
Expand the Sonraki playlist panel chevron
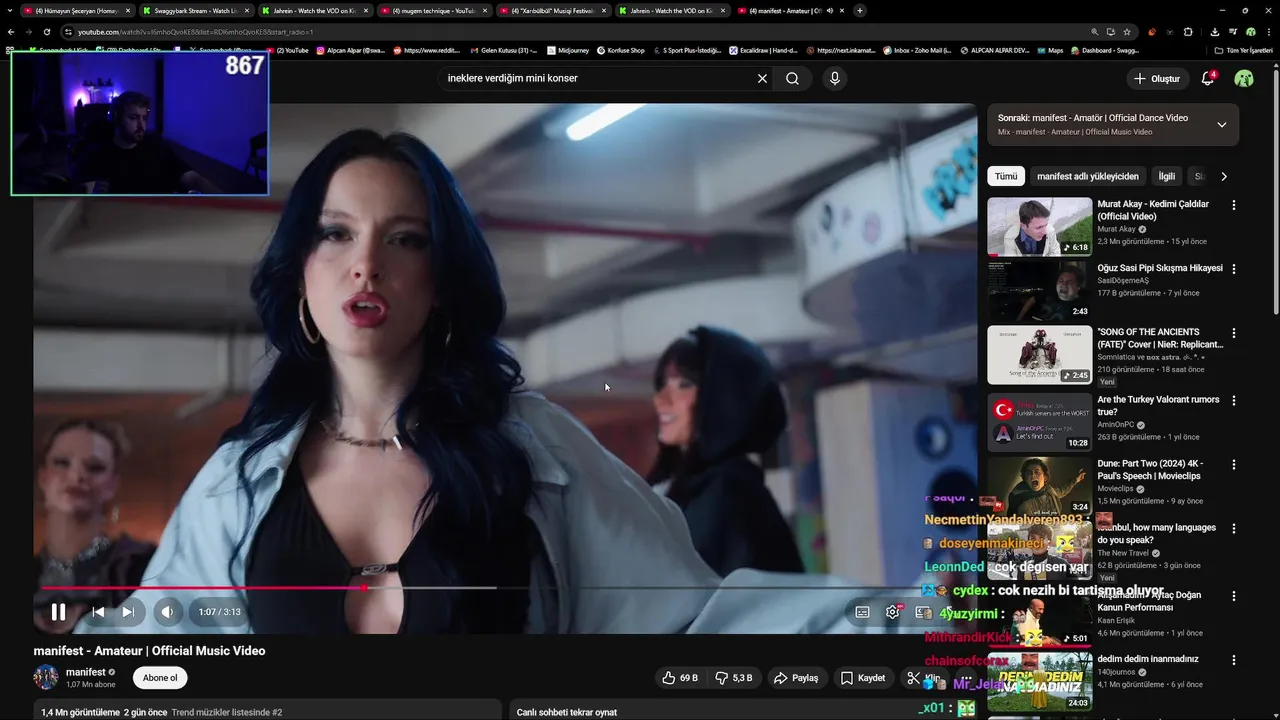[1221, 125]
